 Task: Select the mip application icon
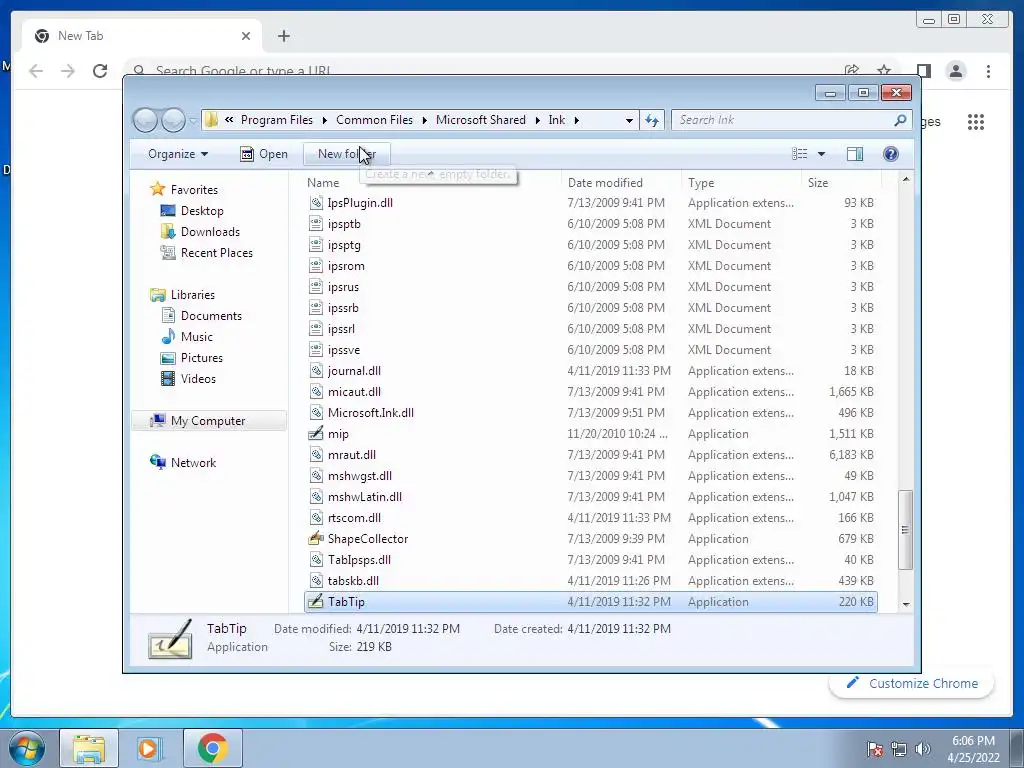[x=316, y=434]
